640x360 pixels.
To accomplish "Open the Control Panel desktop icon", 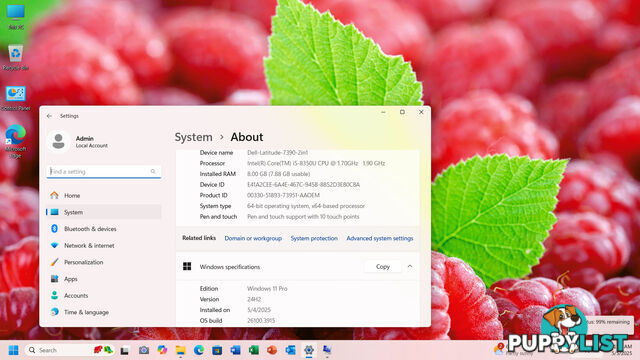I will [16, 98].
